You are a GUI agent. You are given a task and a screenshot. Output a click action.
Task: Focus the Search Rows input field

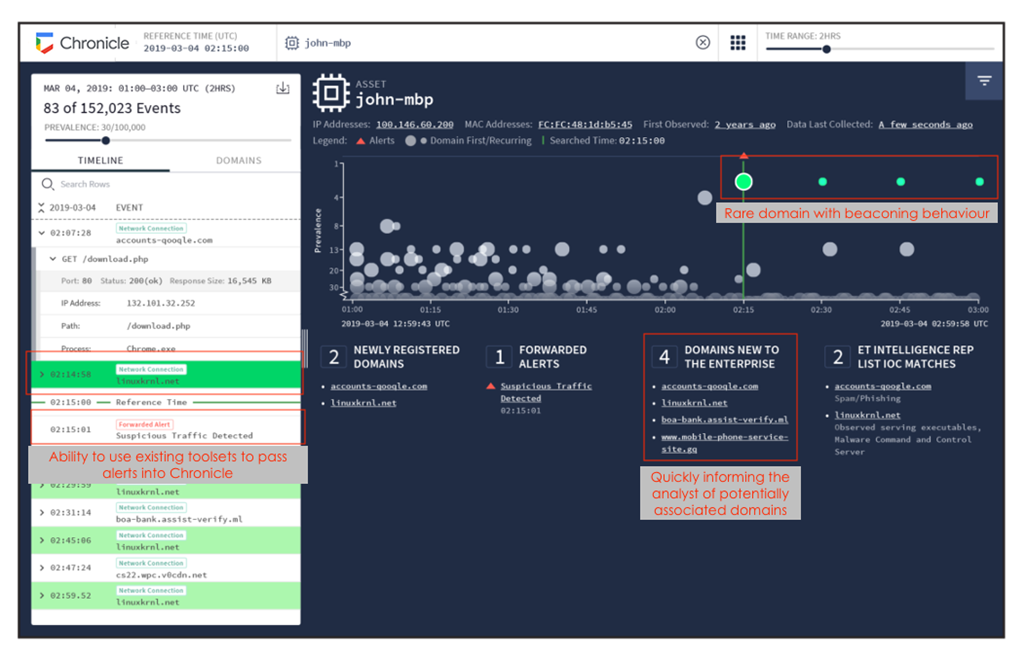[x=166, y=184]
